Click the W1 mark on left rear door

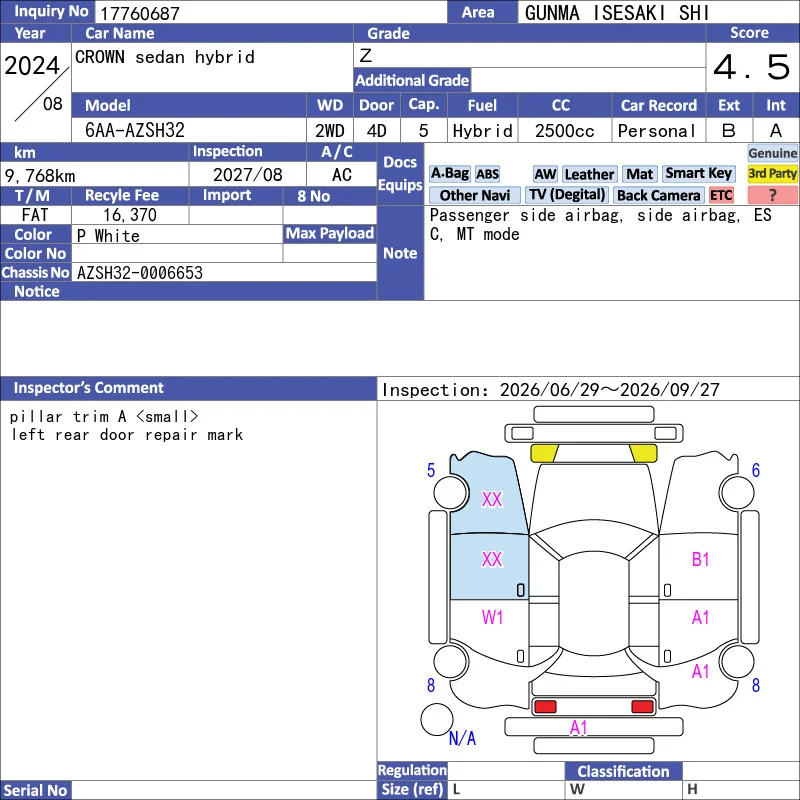tap(492, 618)
